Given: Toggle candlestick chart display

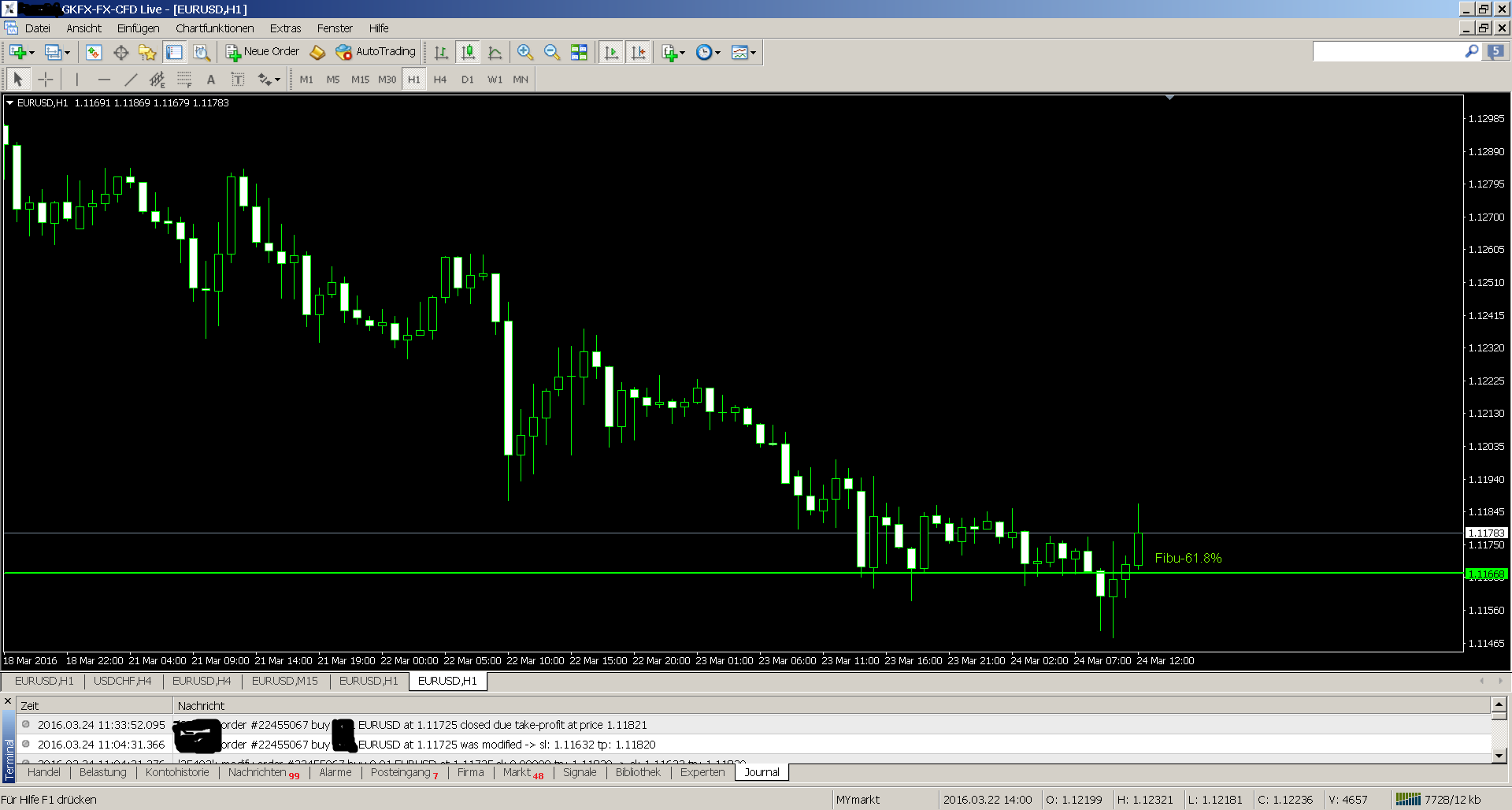Looking at the screenshot, I should [468, 52].
